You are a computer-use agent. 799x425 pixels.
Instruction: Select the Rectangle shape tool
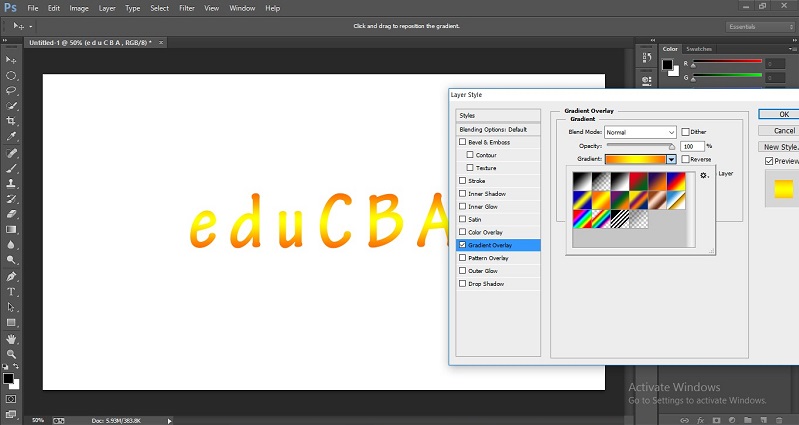11,323
